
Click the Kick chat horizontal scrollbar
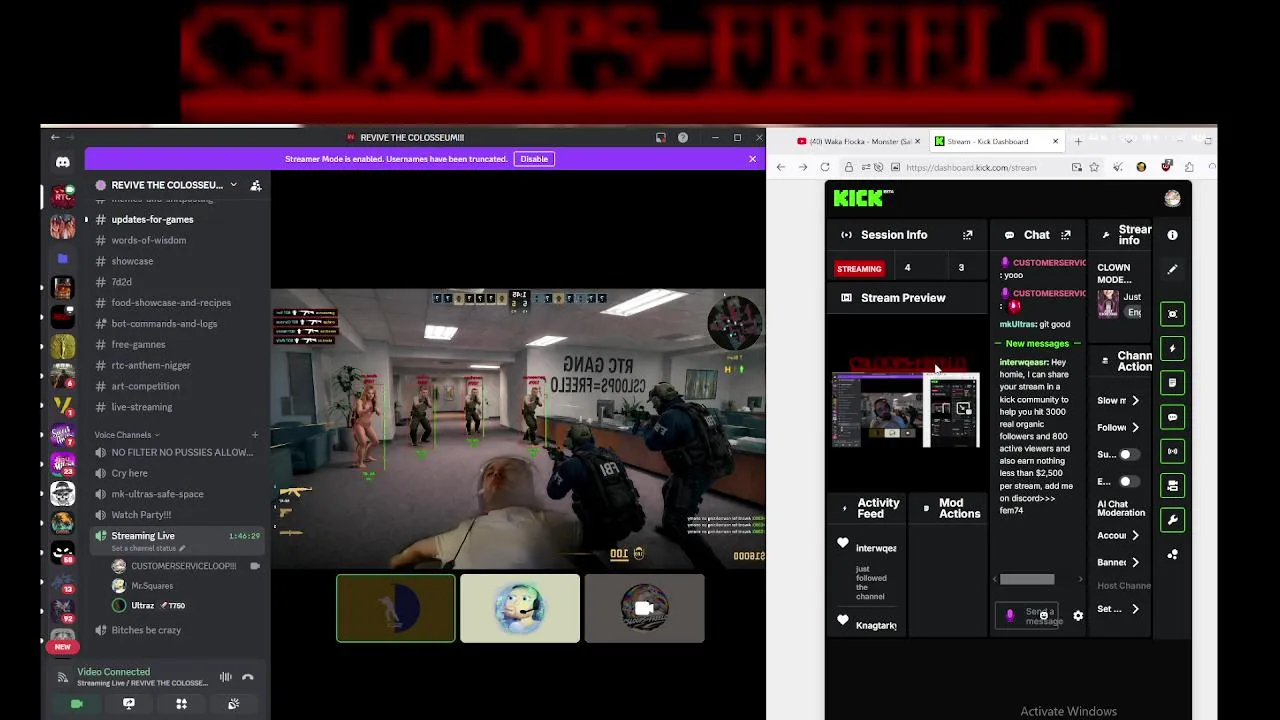[1027, 579]
